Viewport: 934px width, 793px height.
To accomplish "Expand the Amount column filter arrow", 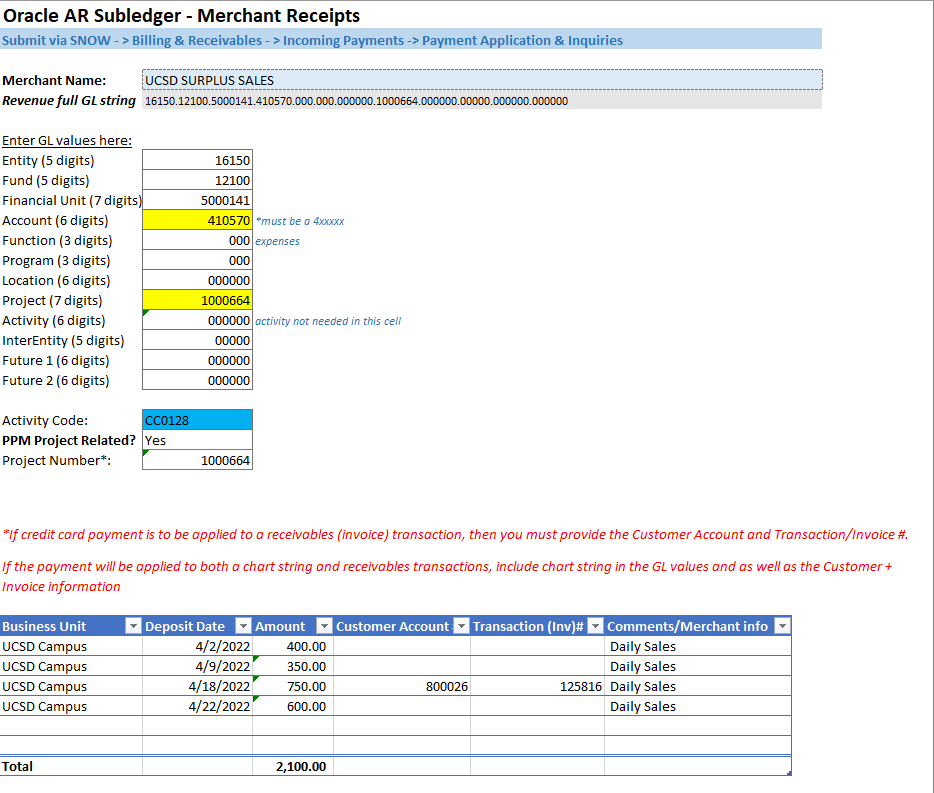I will [322, 626].
